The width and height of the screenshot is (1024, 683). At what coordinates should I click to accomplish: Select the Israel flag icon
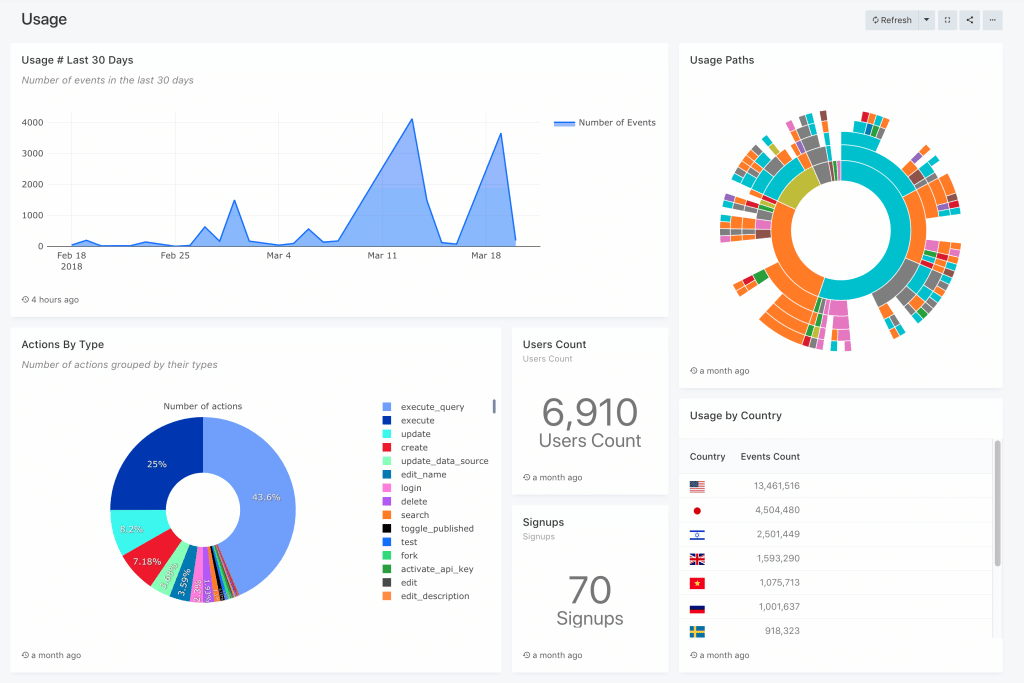(x=697, y=534)
